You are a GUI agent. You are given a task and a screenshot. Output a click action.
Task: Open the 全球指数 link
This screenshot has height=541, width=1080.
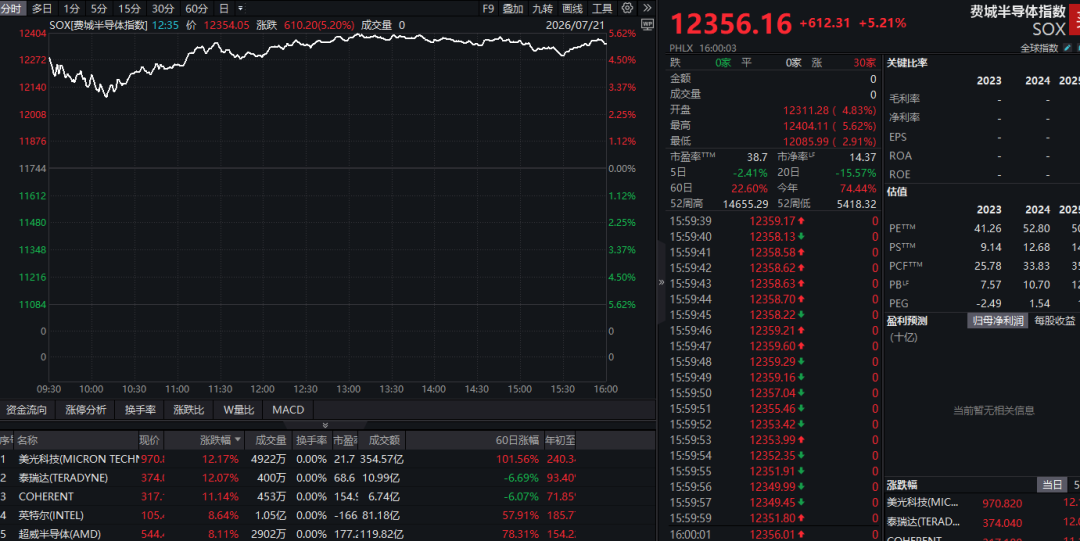(1039, 48)
